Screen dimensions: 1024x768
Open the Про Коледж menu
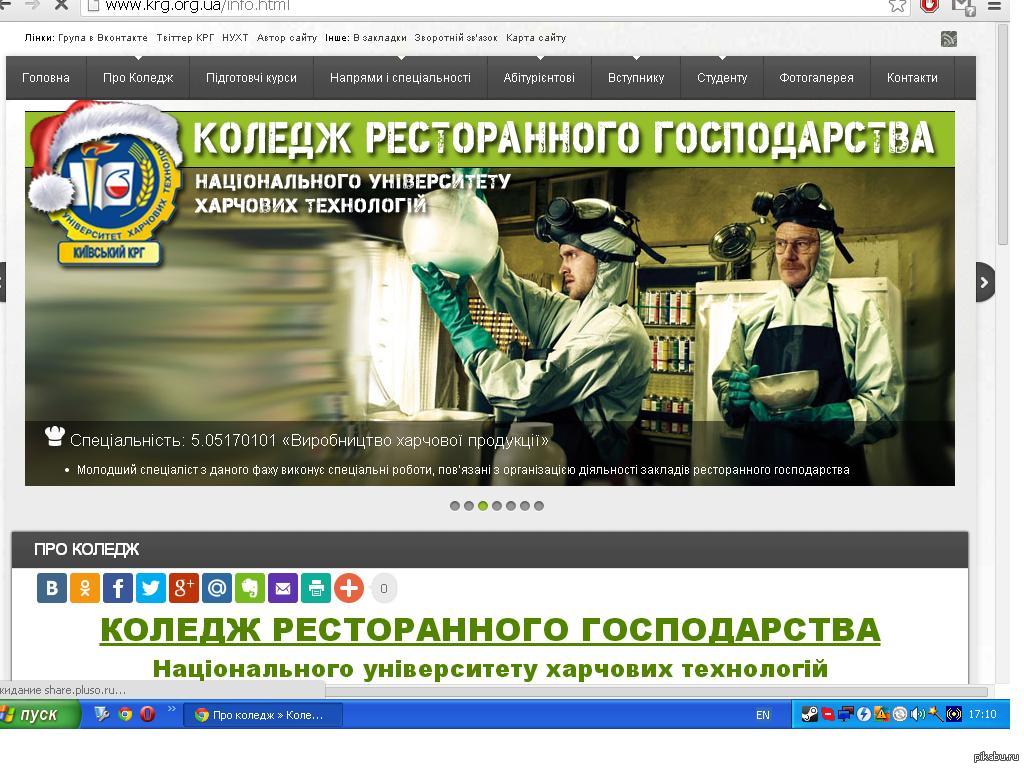pos(138,78)
